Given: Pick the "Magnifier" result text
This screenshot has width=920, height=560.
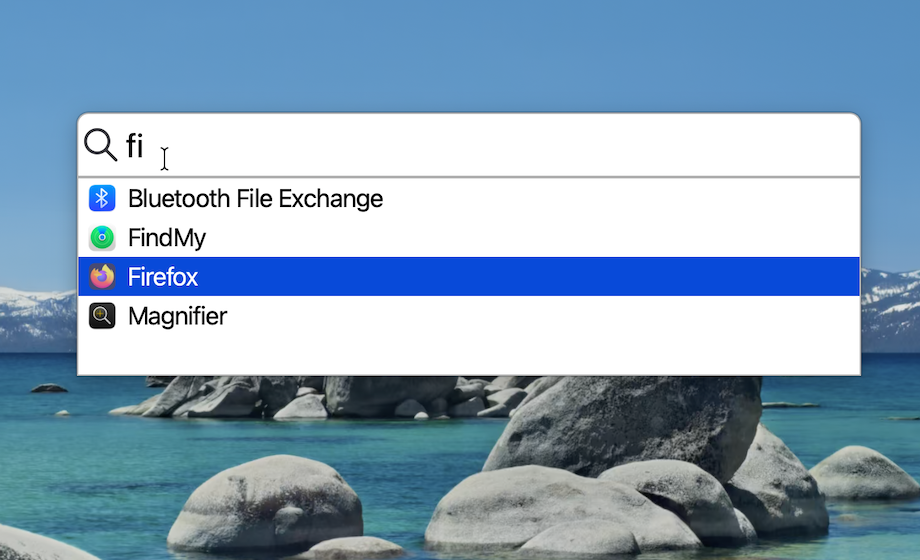Looking at the screenshot, I should click(178, 316).
